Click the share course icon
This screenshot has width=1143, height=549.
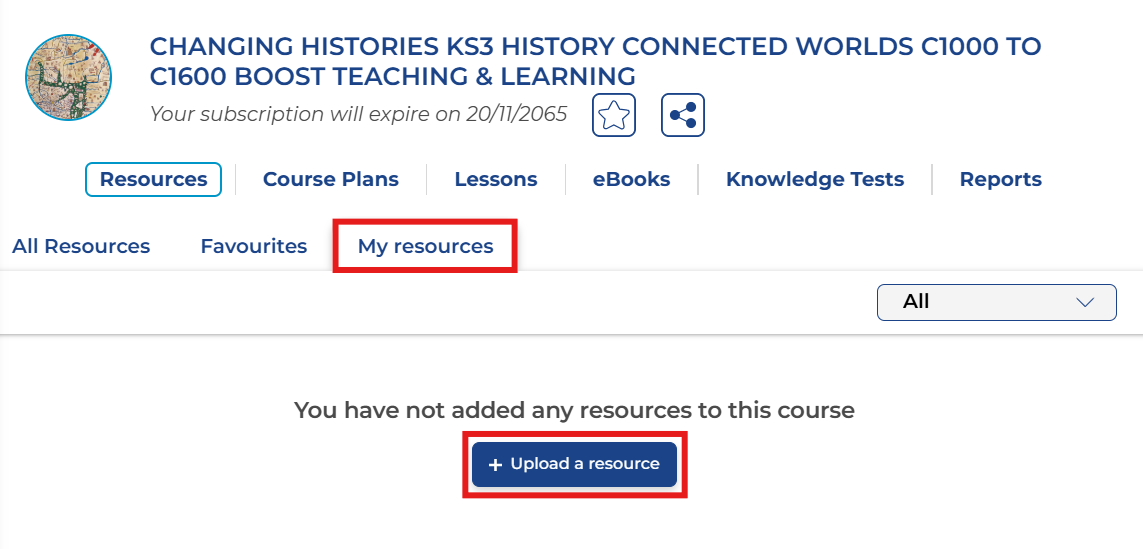click(x=683, y=115)
